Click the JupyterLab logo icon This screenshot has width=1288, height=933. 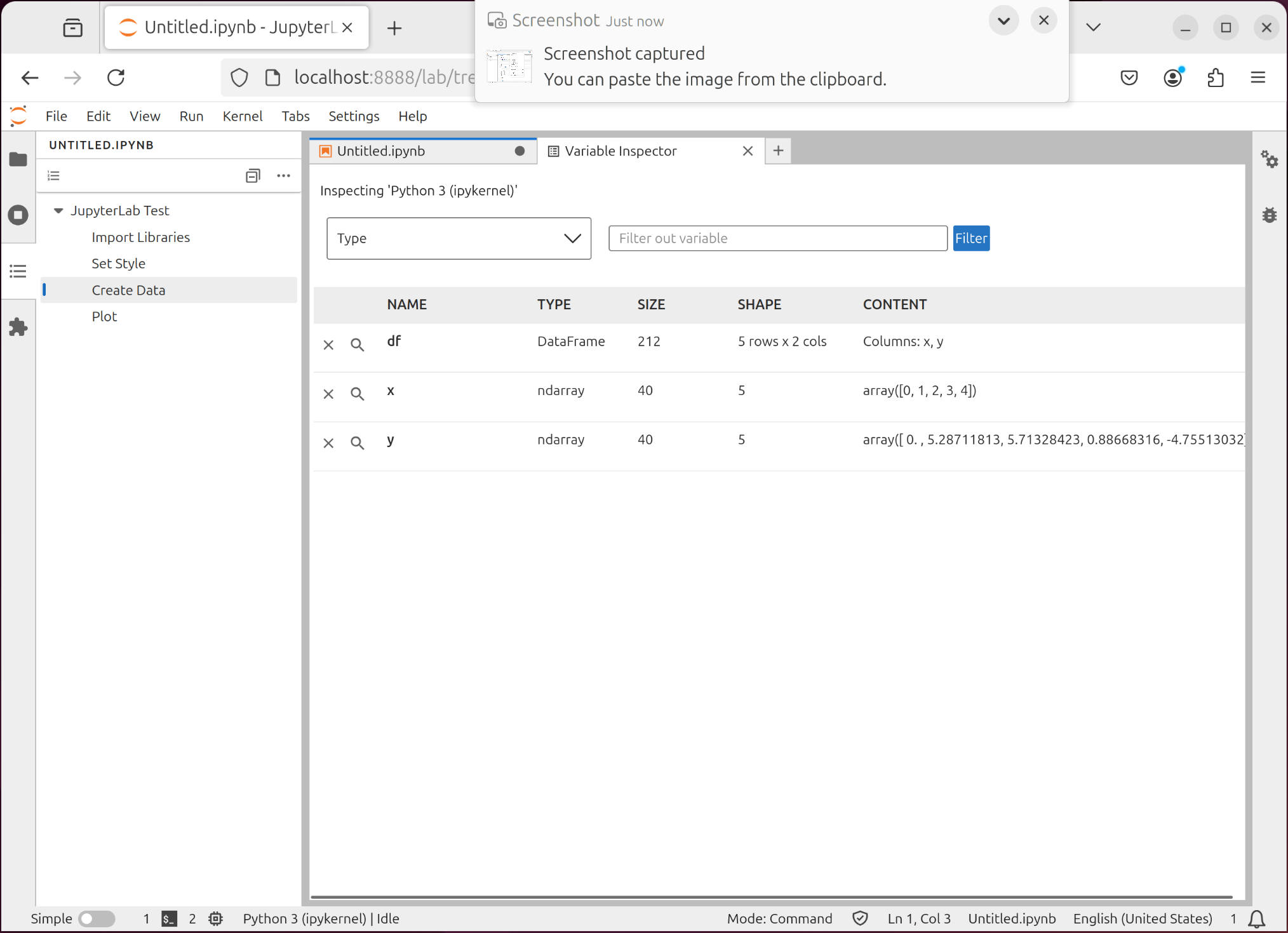[18, 116]
